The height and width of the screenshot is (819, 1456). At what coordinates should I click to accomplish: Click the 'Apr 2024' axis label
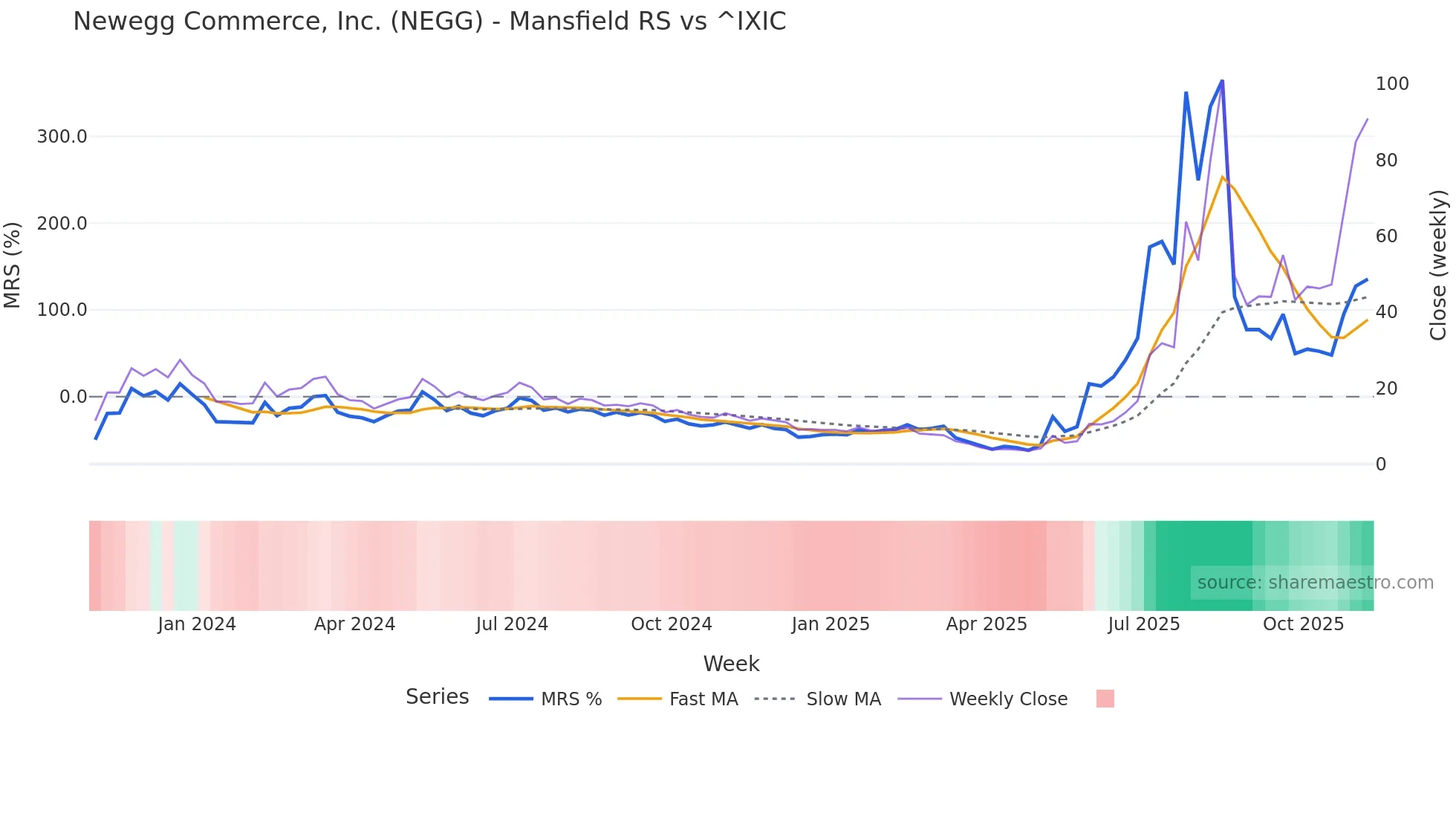354,624
